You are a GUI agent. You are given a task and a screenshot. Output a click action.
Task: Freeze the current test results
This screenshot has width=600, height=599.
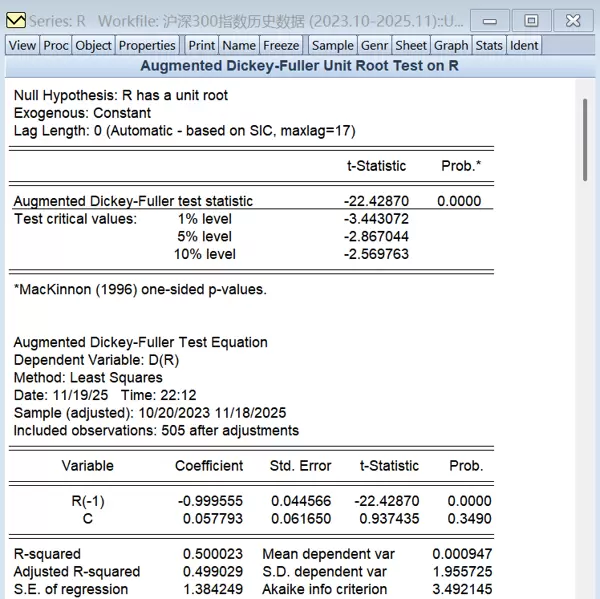(281, 45)
